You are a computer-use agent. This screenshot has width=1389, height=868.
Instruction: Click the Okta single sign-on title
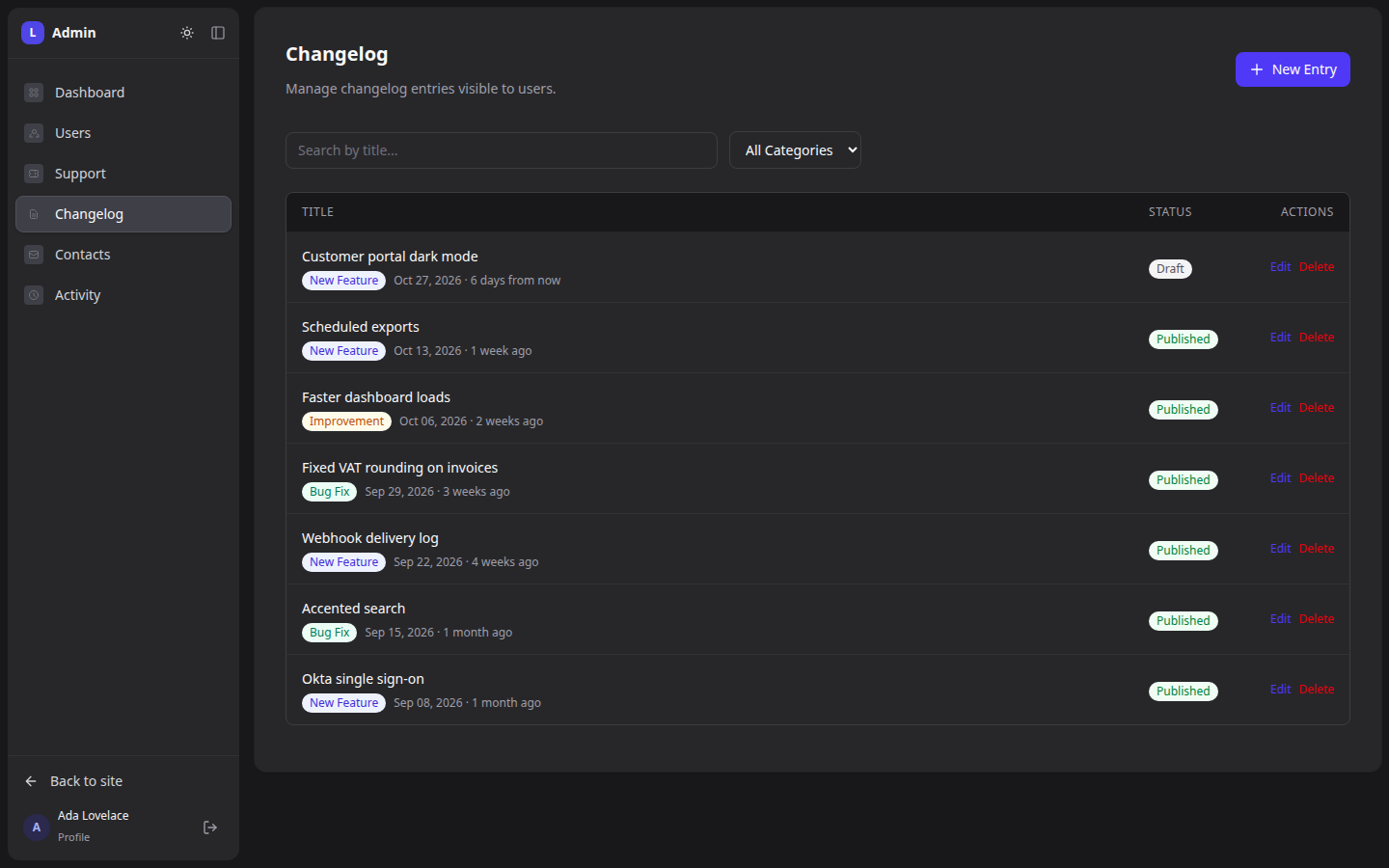[363, 679]
